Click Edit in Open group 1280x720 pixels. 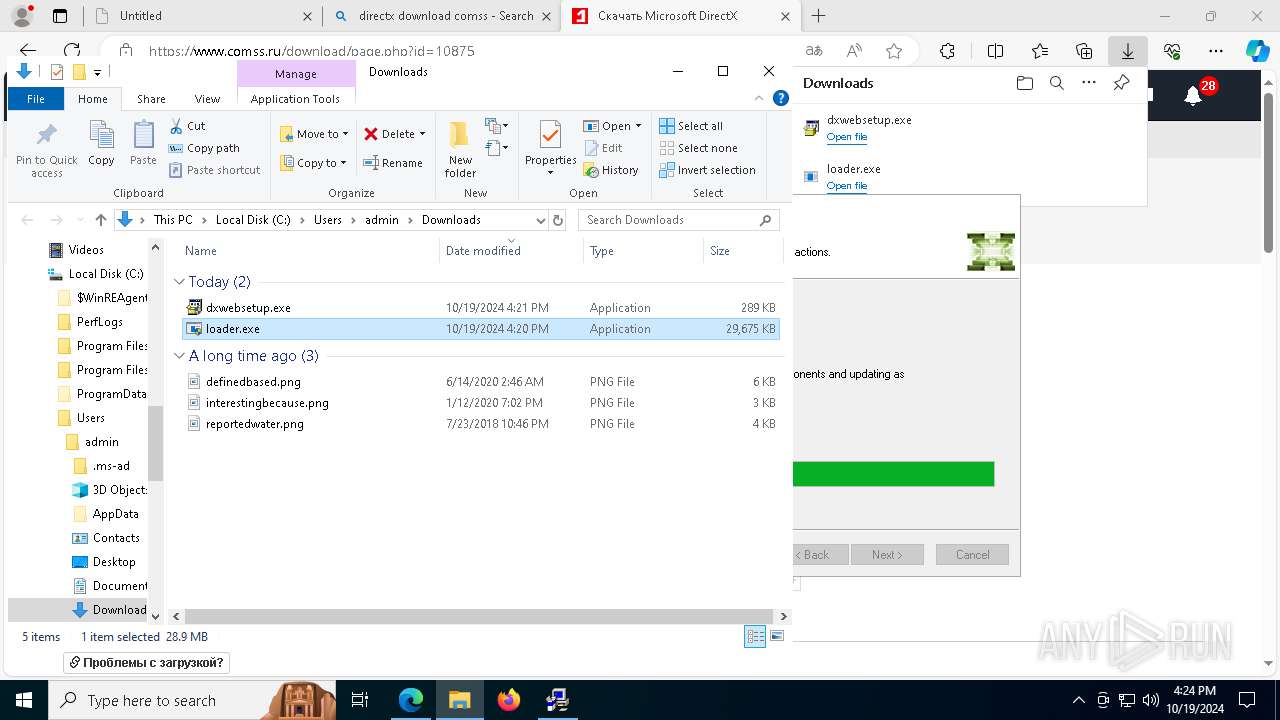[x=603, y=148]
